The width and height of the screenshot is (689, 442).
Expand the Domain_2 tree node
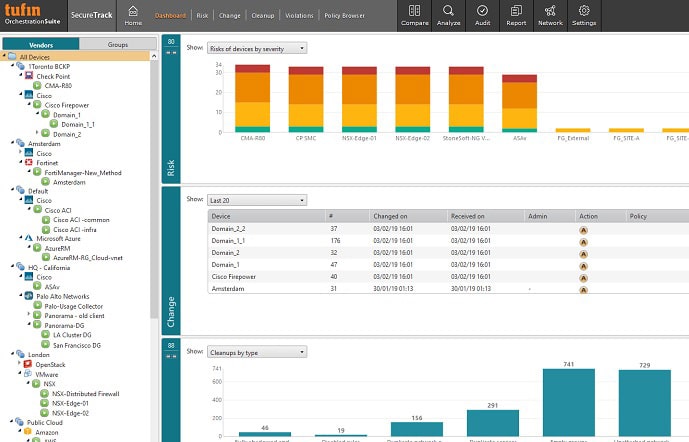[x=37, y=132]
